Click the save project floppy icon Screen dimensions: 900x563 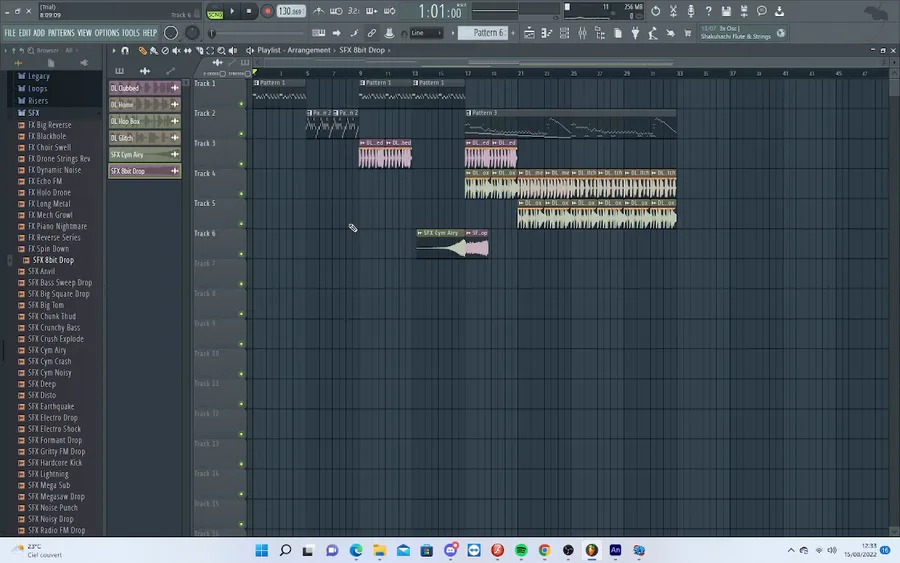coord(726,11)
